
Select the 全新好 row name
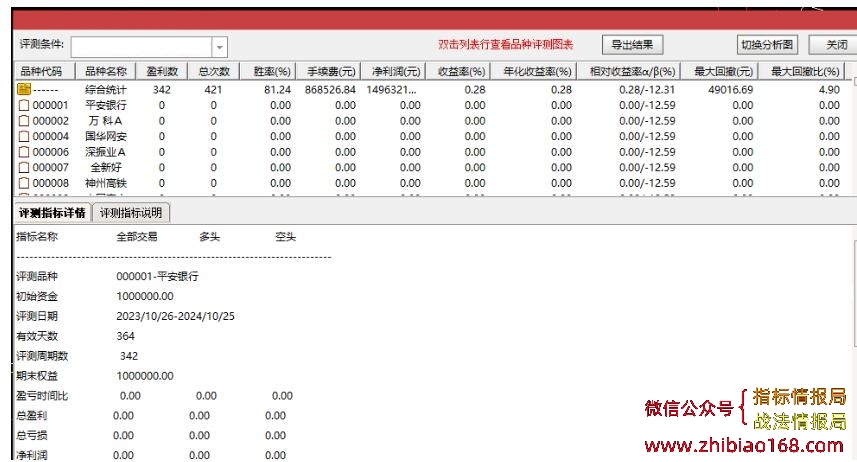coord(105,167)
